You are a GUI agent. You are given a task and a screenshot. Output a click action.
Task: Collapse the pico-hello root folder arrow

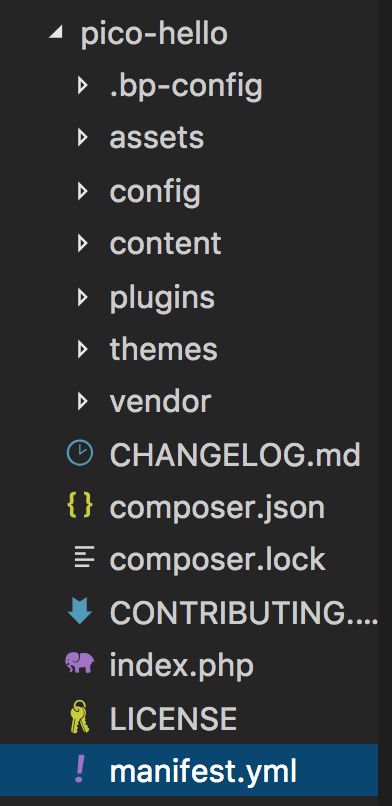pyautogui.click(x=55, y=33)
